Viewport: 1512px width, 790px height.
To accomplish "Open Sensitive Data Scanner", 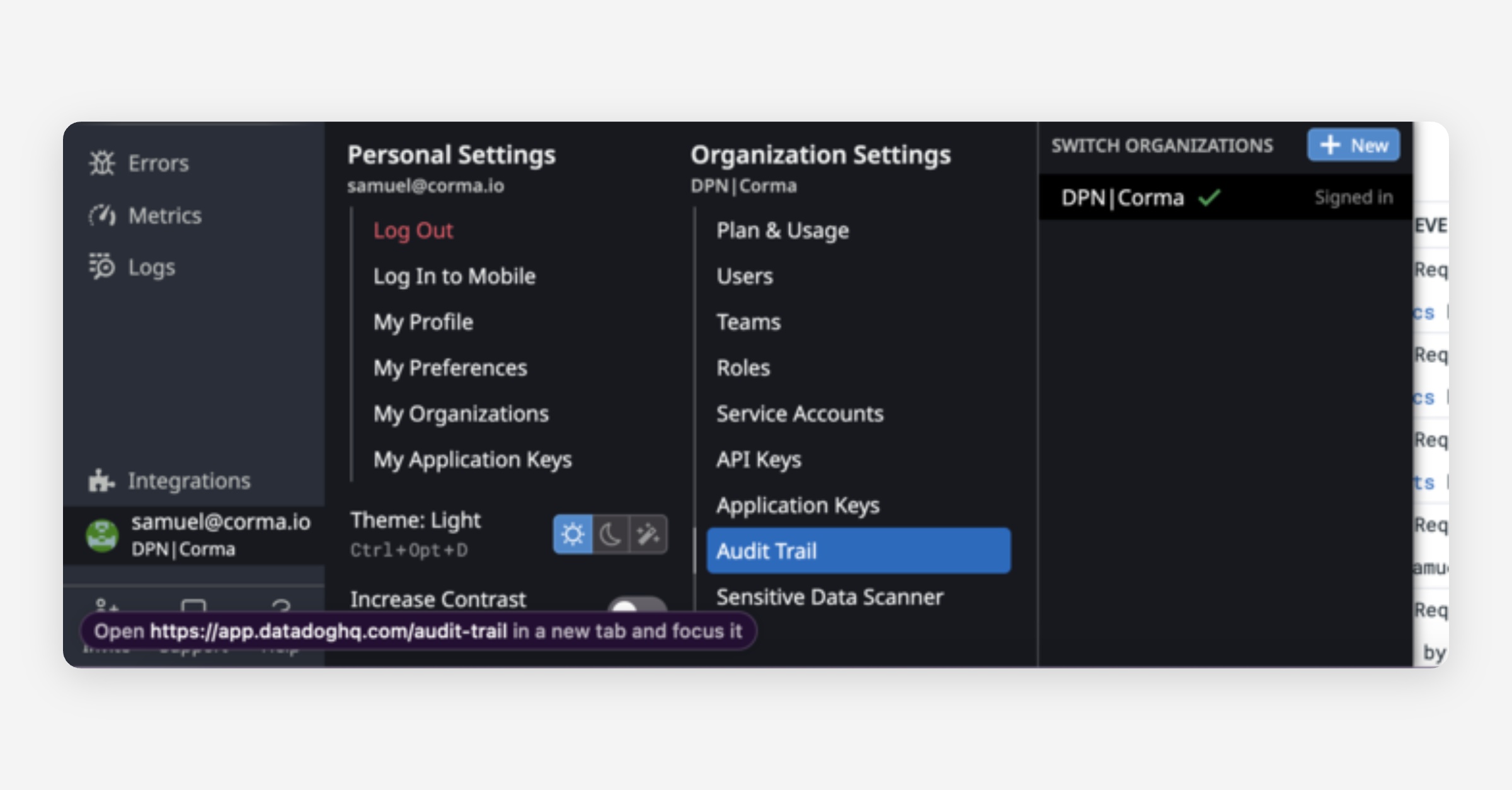I will (x=830, y=597).
